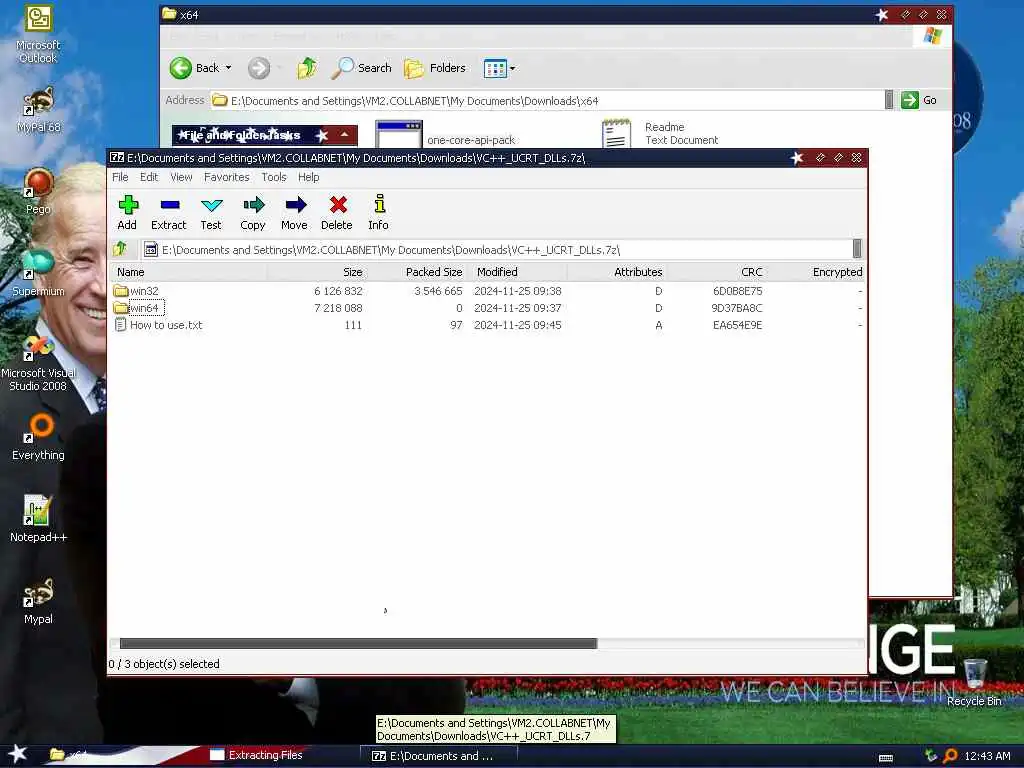Click the 7-Zip path address field
This screenshot has width=1024, height=768.
(496, 249)
